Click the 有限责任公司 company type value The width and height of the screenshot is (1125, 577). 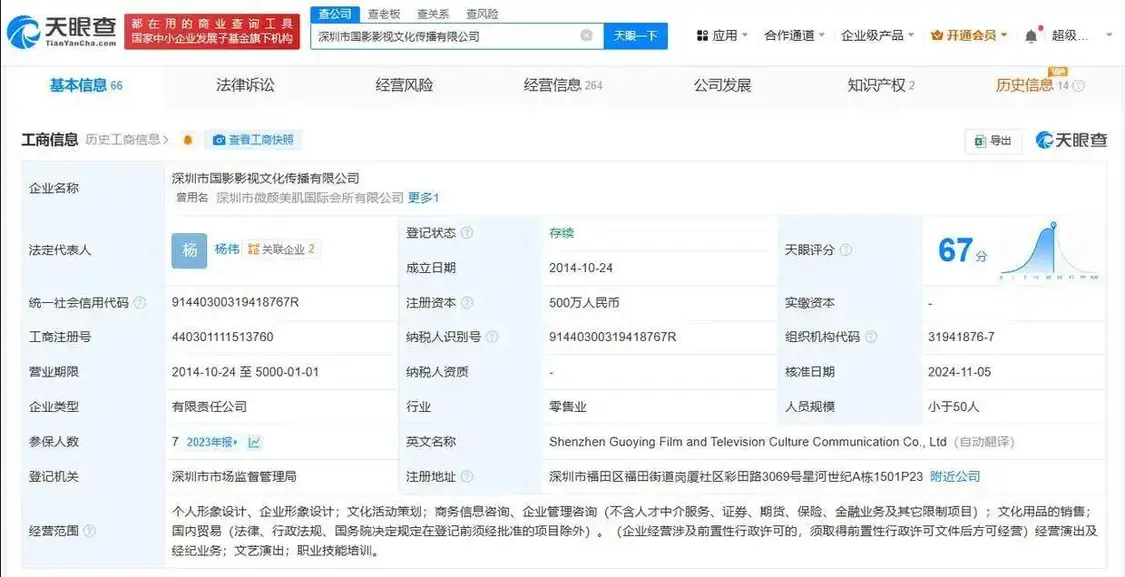point(210,407)
